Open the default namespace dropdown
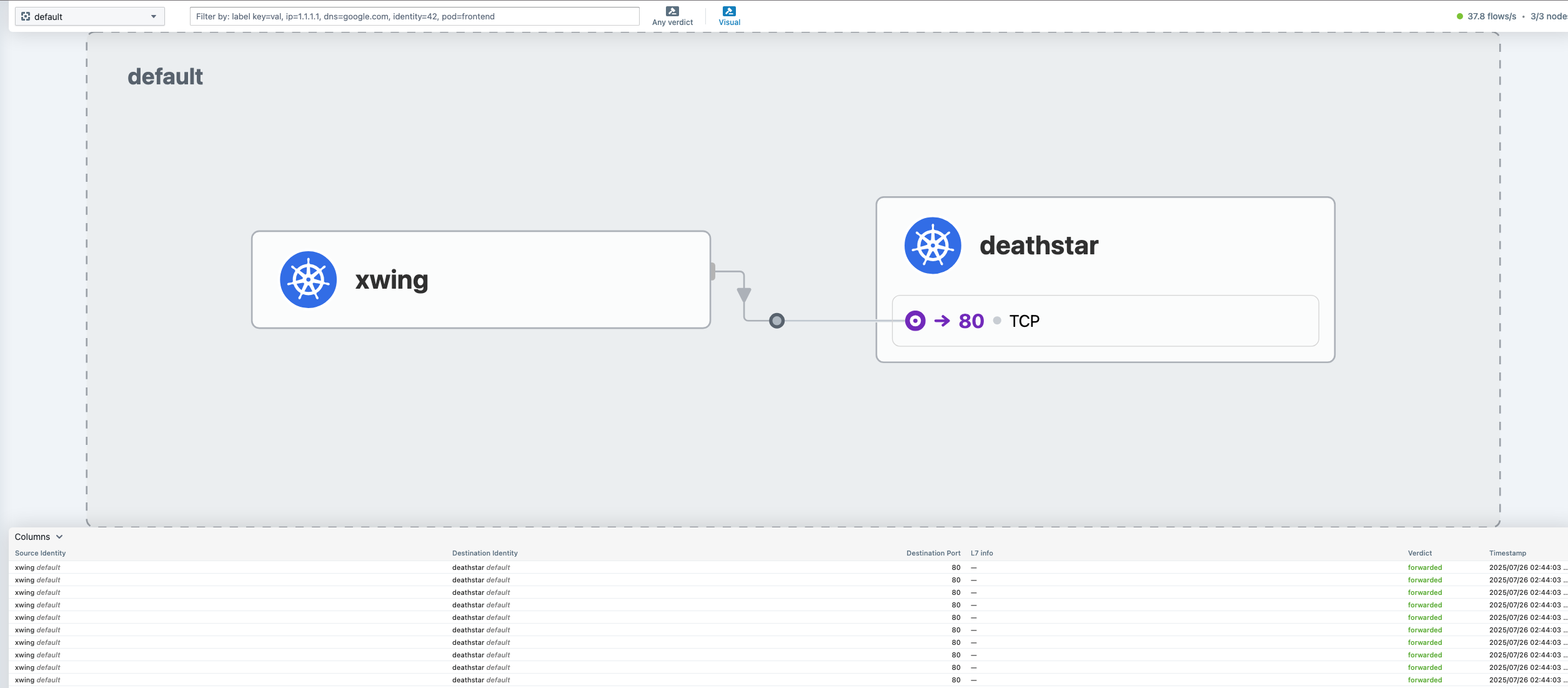 (153, 16)
